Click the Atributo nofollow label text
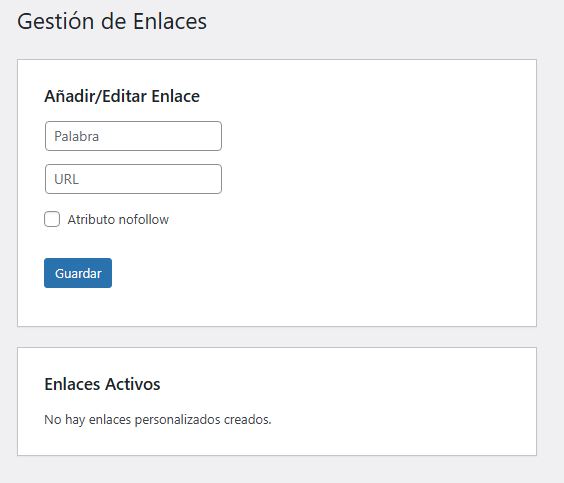Image resolution: width=564 pixels, height=483 pixels. (118, 219)
